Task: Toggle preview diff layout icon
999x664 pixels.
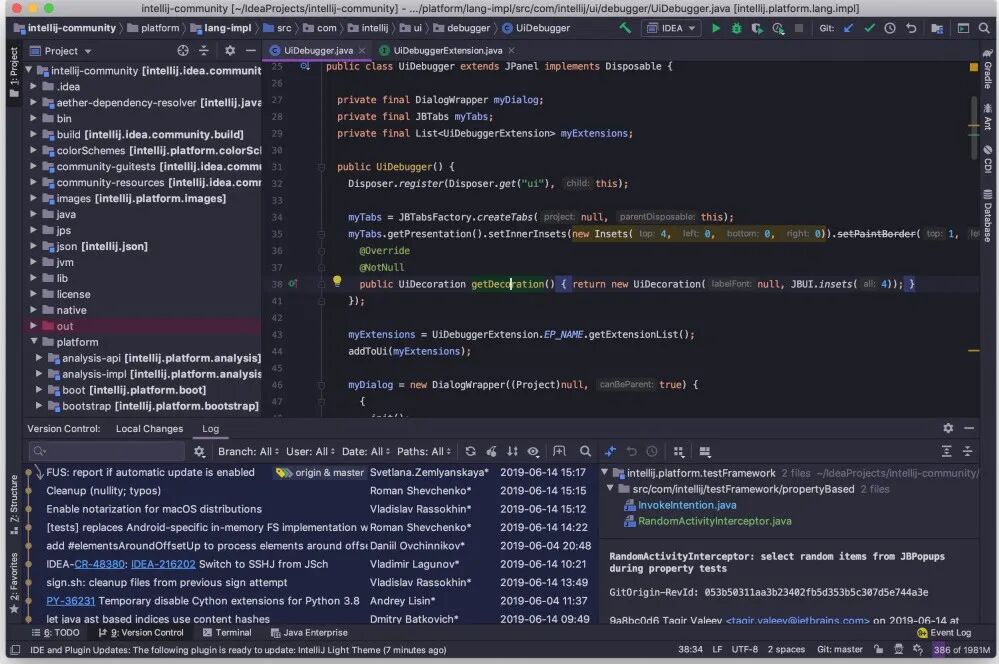Action: click(705, 451)
